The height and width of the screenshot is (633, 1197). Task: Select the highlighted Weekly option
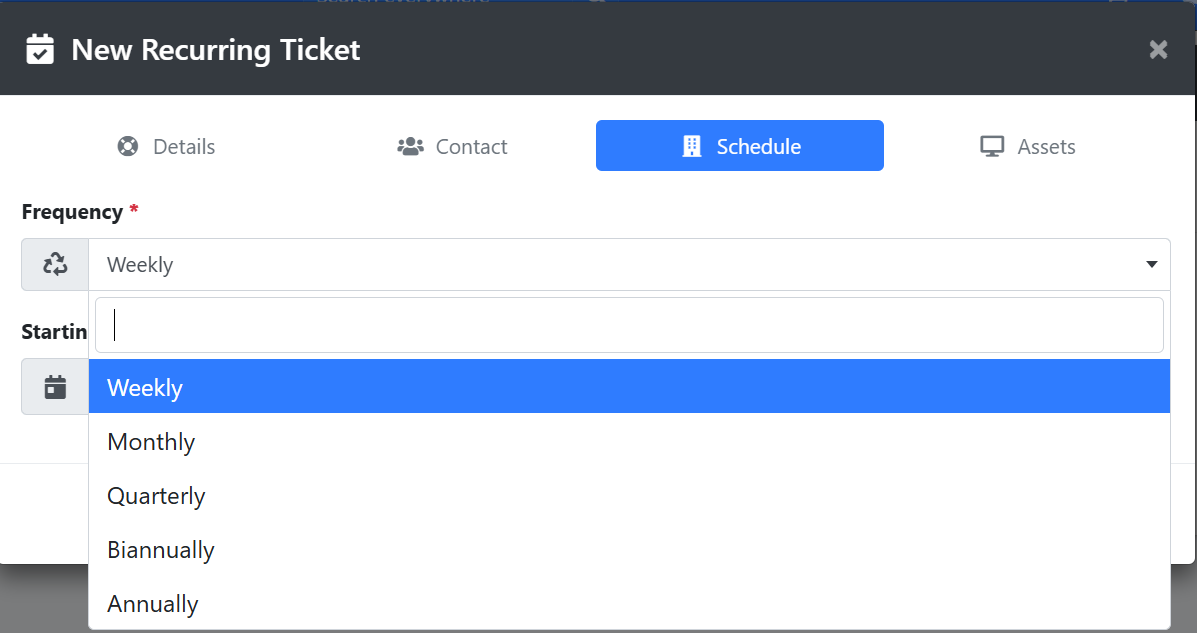click(145, 387)
